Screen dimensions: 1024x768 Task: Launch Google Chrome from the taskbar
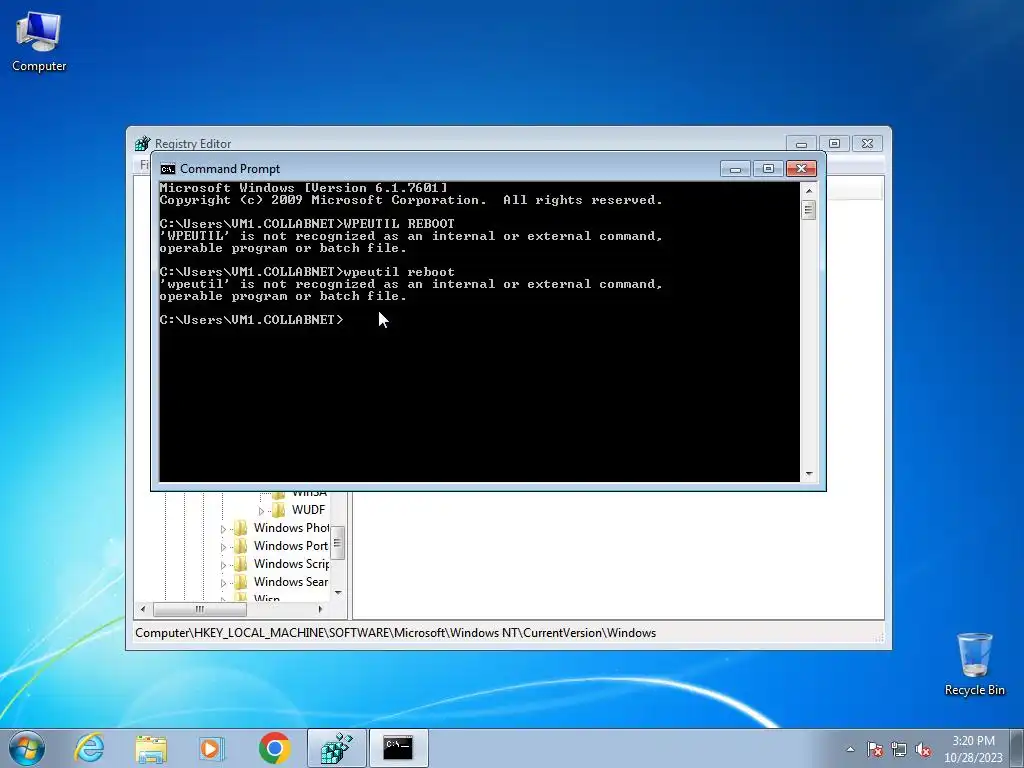[x=274, y=748]
